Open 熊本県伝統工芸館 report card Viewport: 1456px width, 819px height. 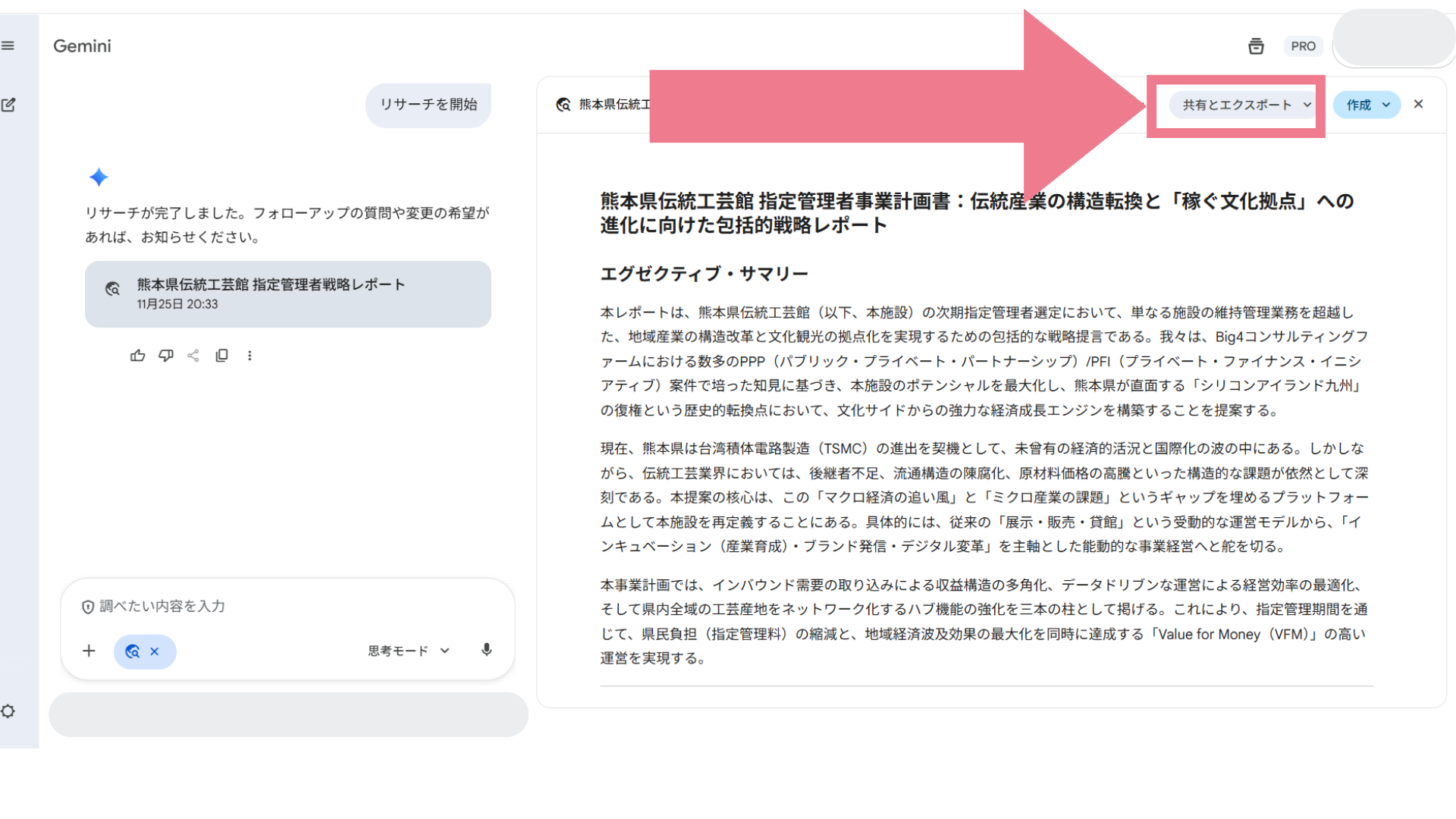288,294
